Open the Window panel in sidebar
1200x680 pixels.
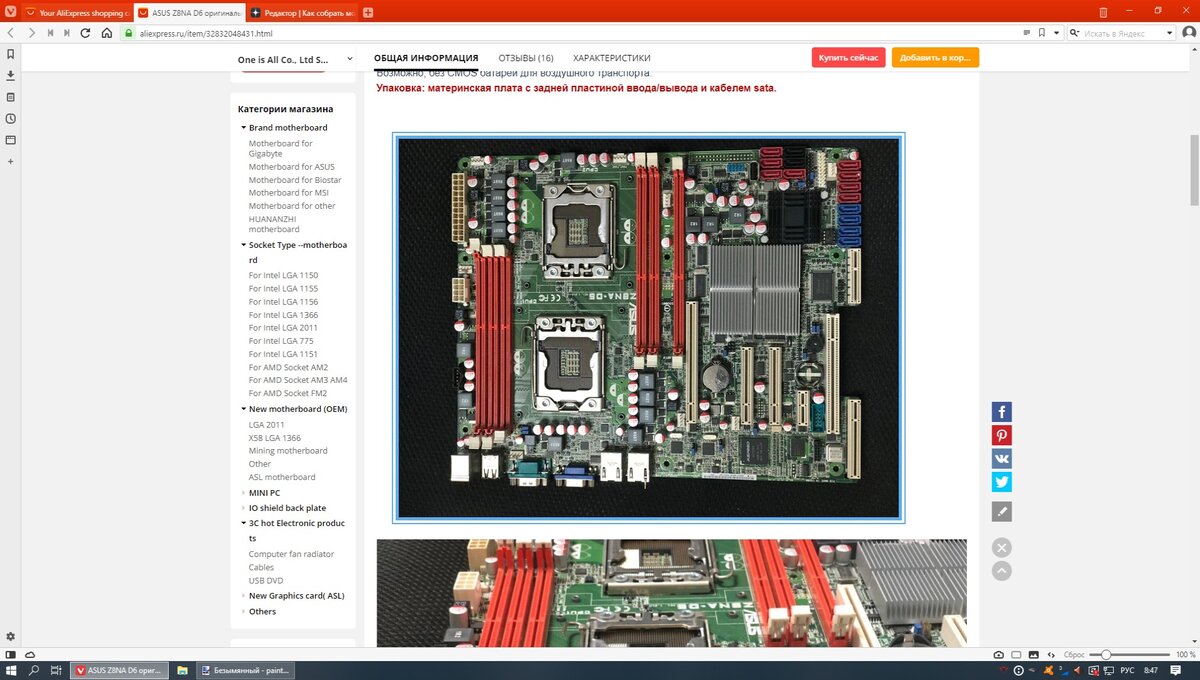pyautogui.click(x=10, y=140)
